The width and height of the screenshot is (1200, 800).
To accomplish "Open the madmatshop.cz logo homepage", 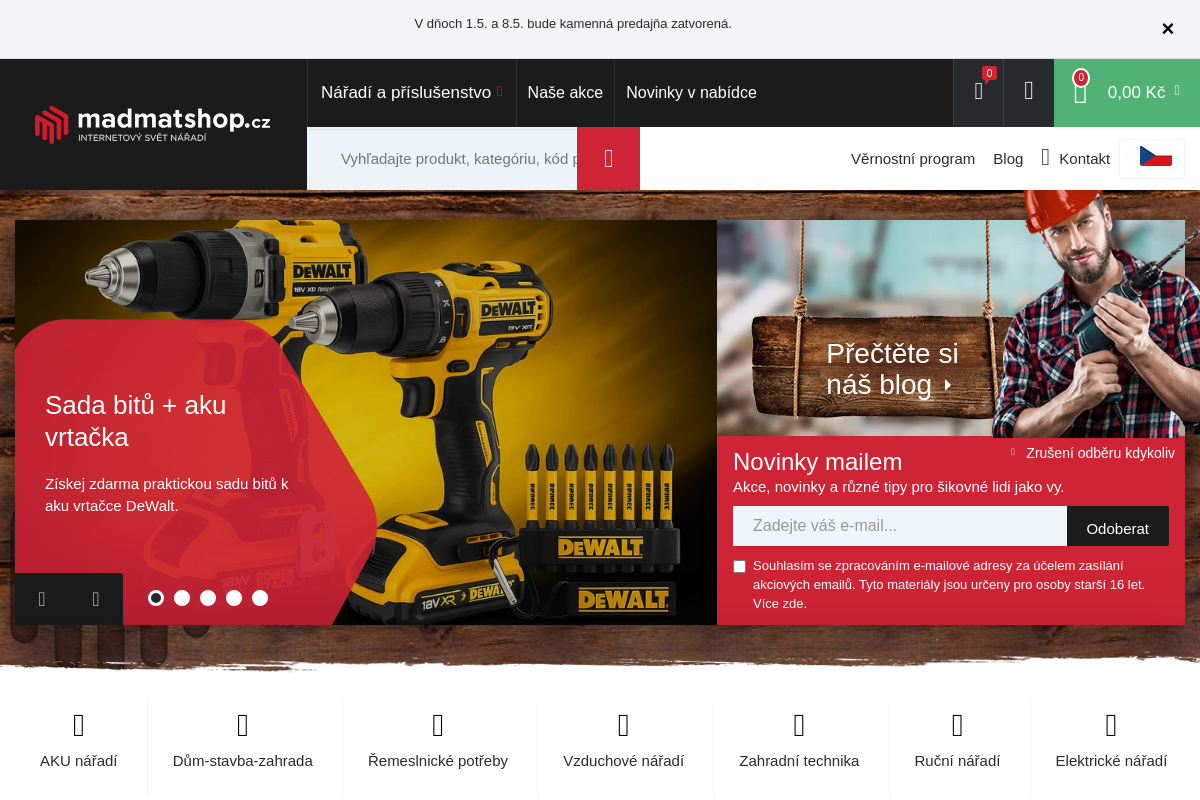I will click(x=153, y=124).
